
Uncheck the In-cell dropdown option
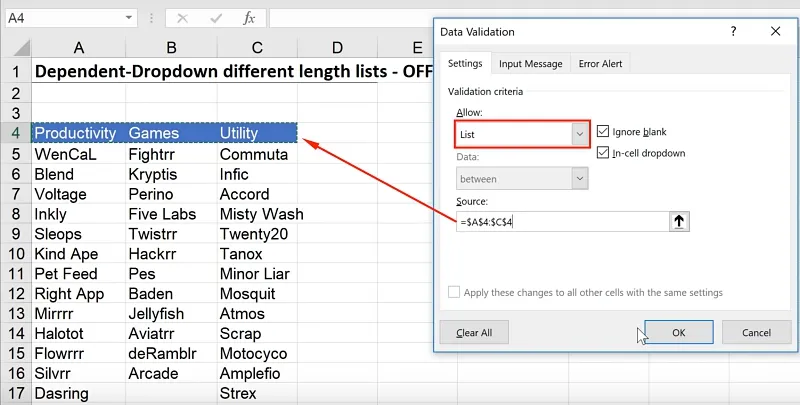pos(603,152)
